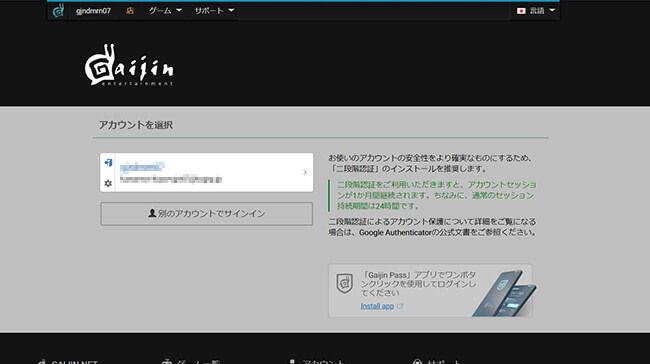
Task: Click the blue account-type icon on the card
Action: point(108,163)
